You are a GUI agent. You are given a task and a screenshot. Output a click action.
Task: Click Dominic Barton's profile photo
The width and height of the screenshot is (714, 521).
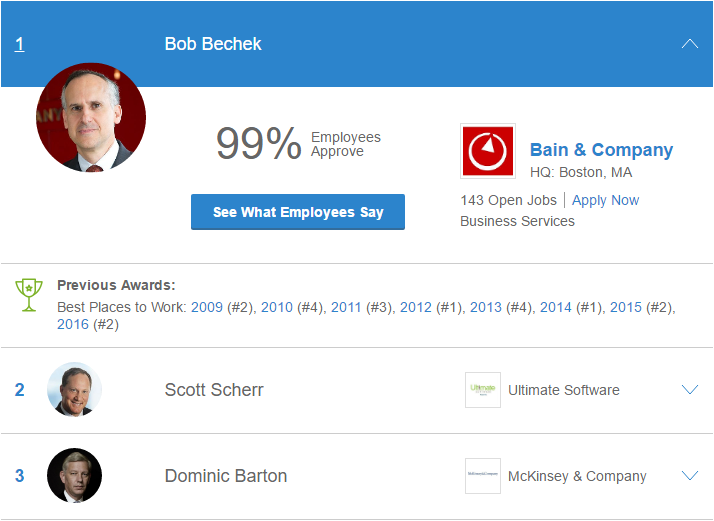pyautogui.click(x=75, y=476)
